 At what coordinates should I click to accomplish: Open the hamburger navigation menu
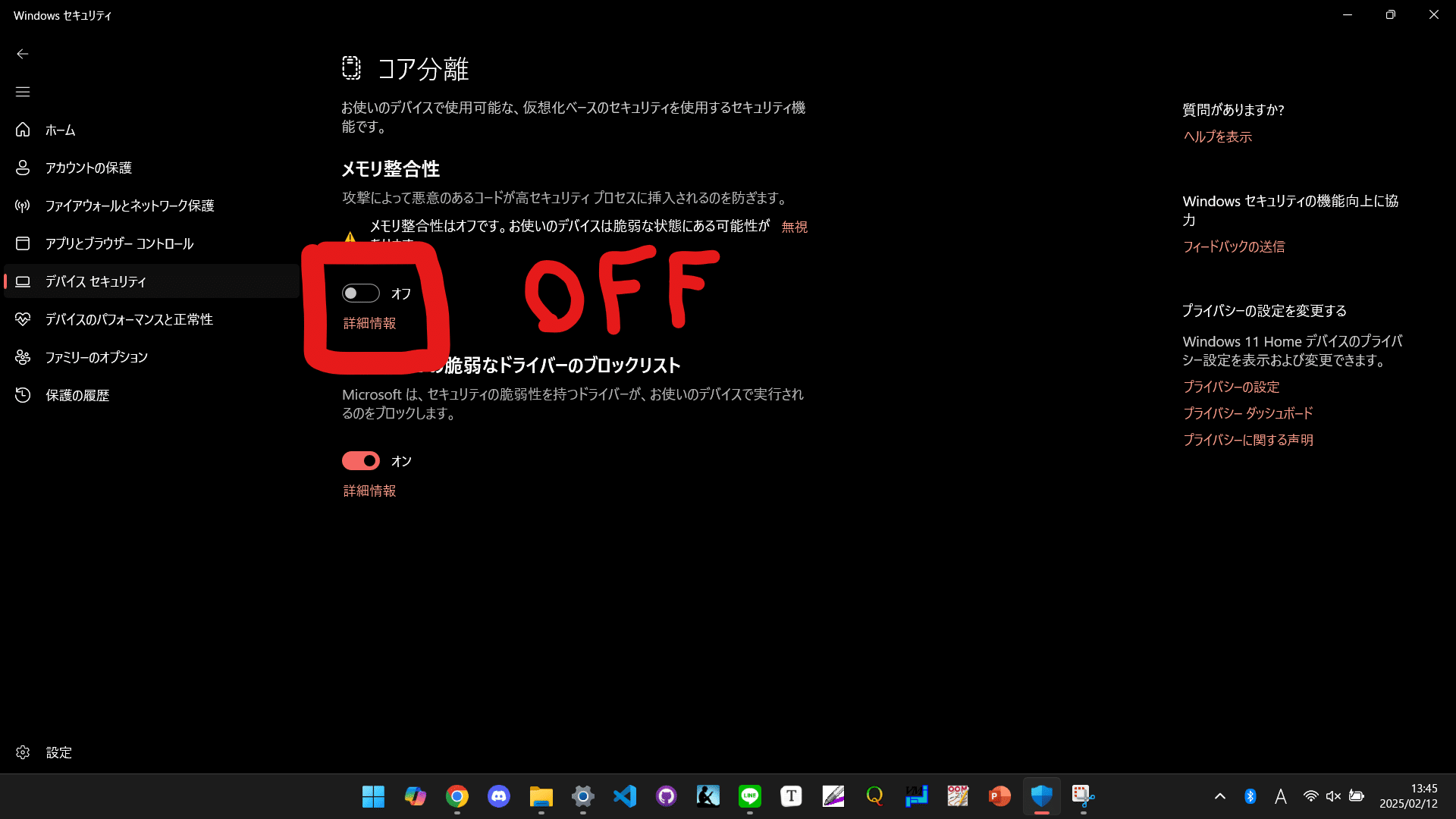(x=23, y=92)
